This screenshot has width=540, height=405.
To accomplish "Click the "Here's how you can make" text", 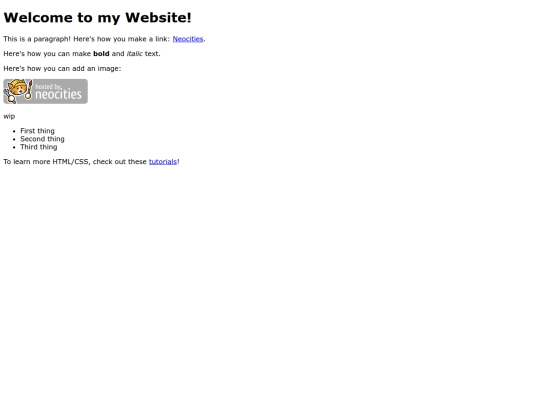I will 47,54.
